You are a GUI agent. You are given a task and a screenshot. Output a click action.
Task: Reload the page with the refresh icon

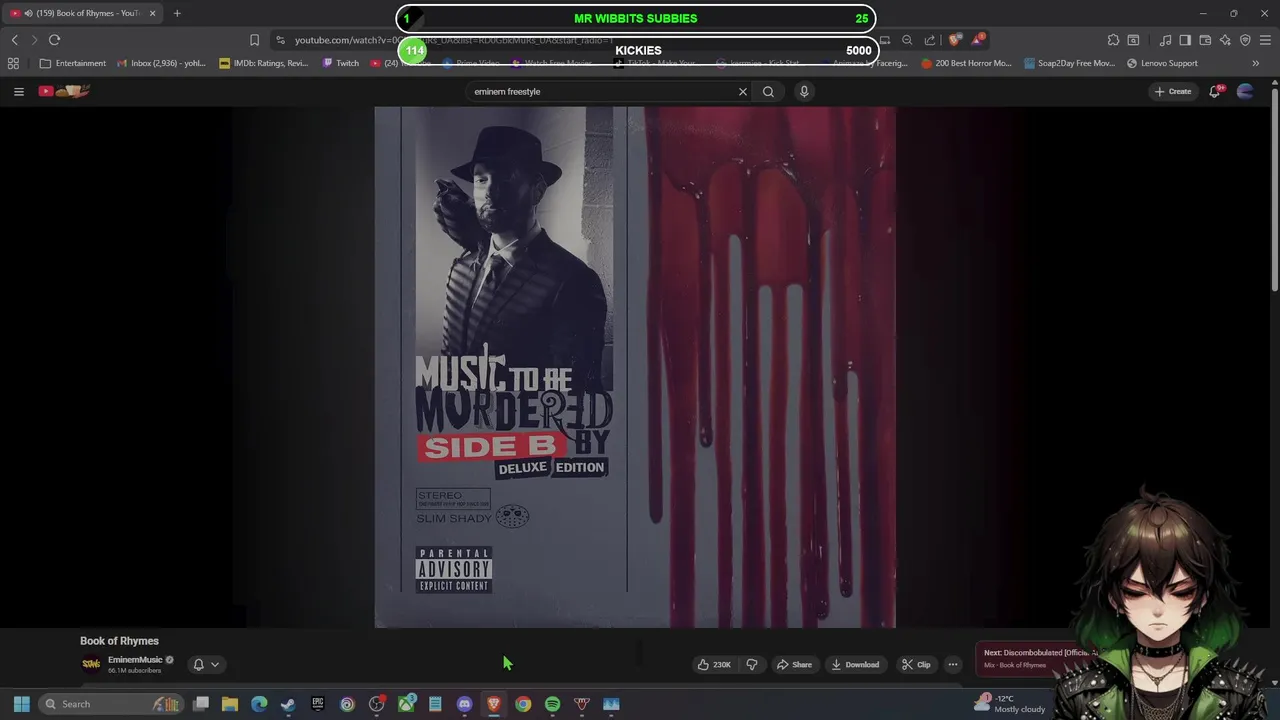coord(54,40)
